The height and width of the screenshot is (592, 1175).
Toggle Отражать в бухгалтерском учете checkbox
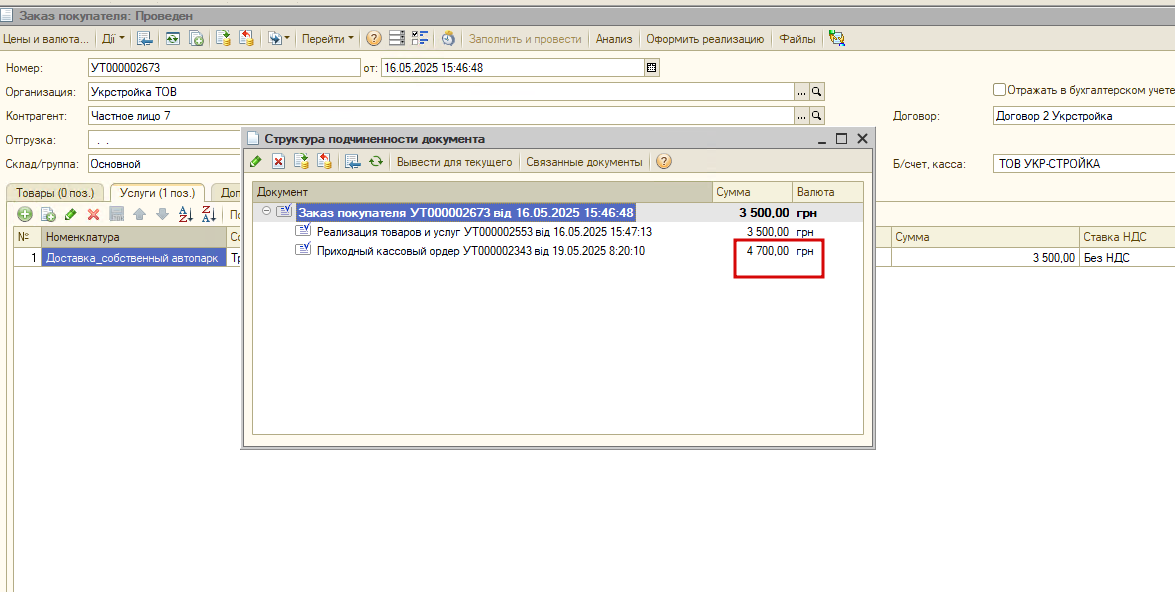click(999, 89)
